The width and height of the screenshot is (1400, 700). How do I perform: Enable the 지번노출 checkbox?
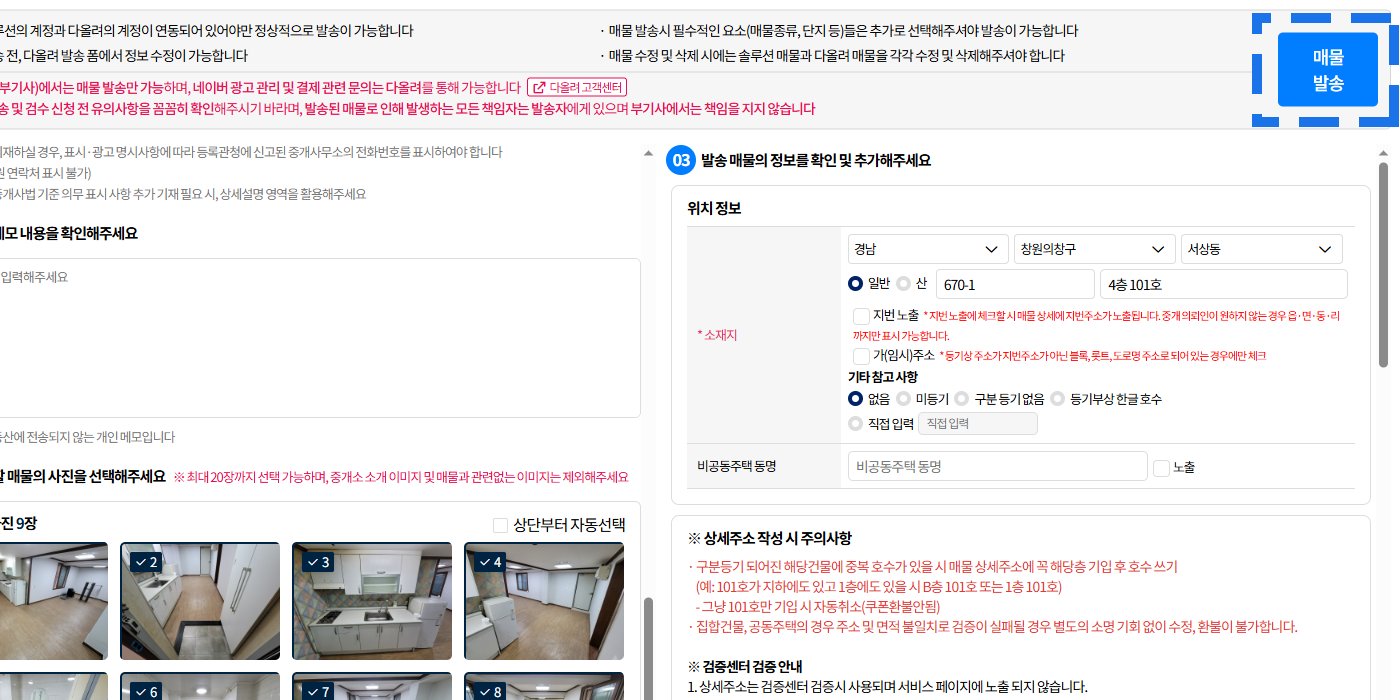(861, 316)
